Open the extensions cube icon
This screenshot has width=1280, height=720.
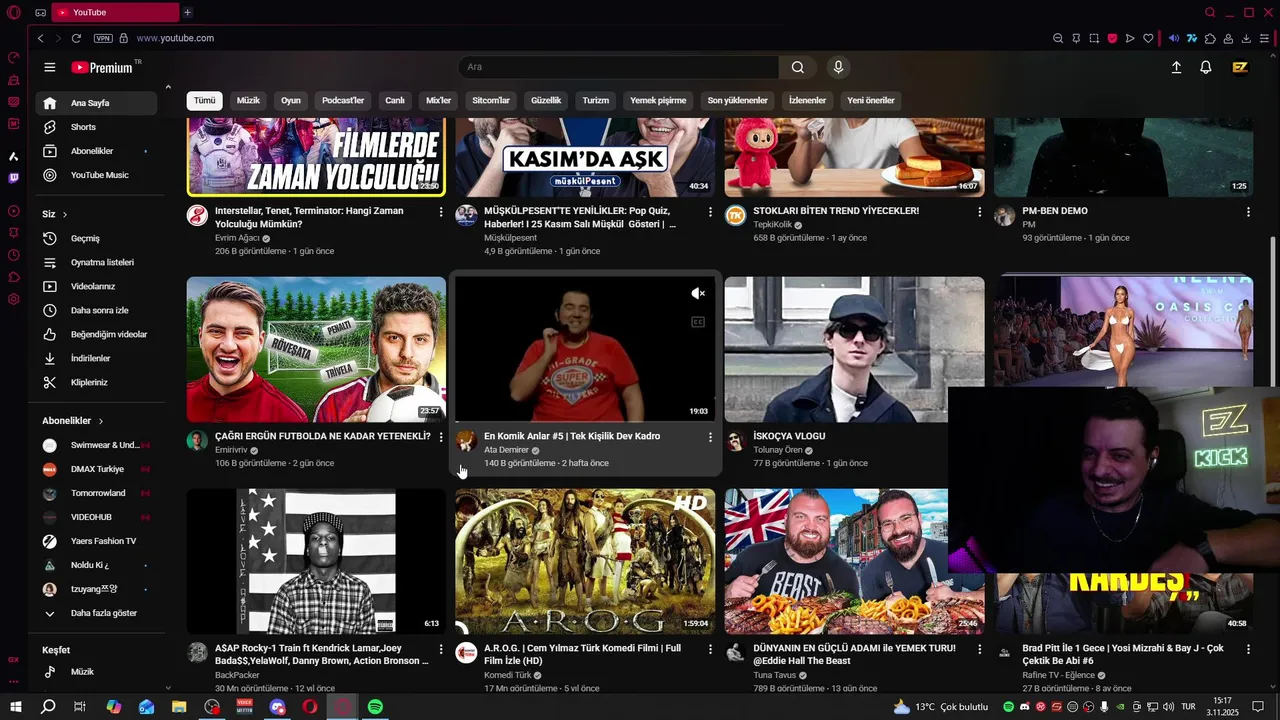click(1210, 38)
